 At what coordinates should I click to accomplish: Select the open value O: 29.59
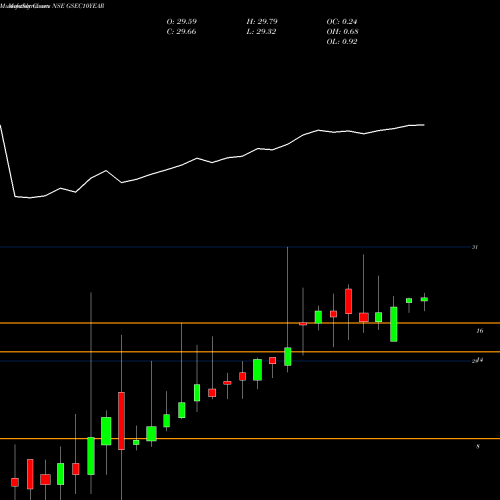point(182,22)
